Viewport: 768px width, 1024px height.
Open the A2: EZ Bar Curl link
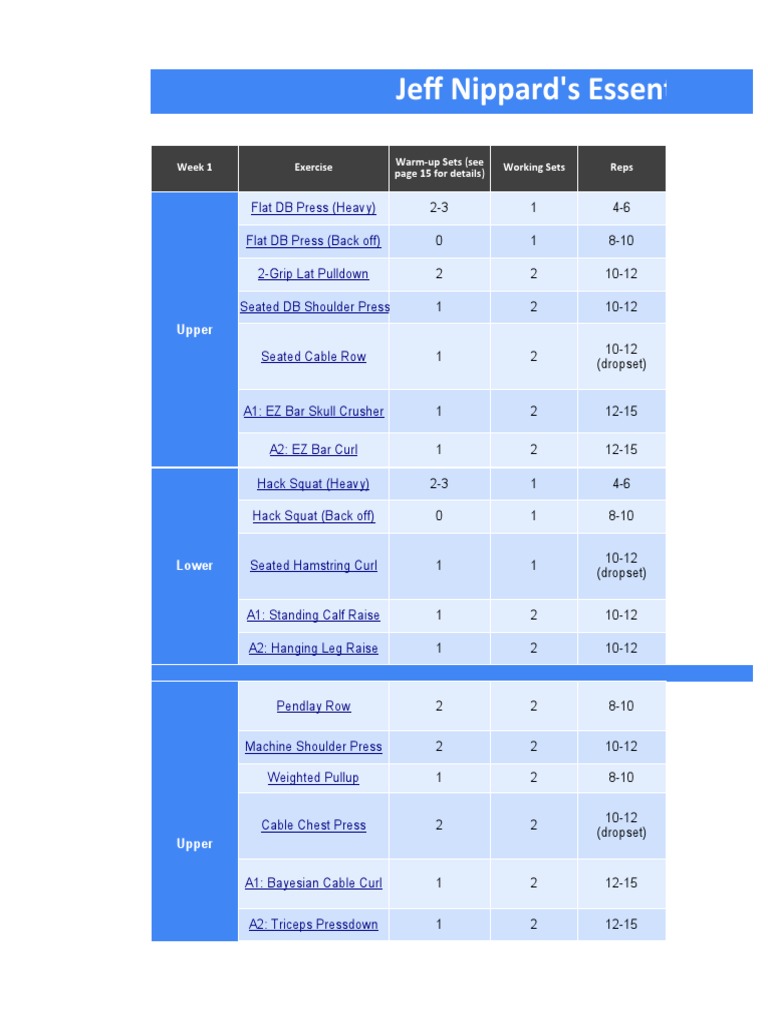click(313, 450)
